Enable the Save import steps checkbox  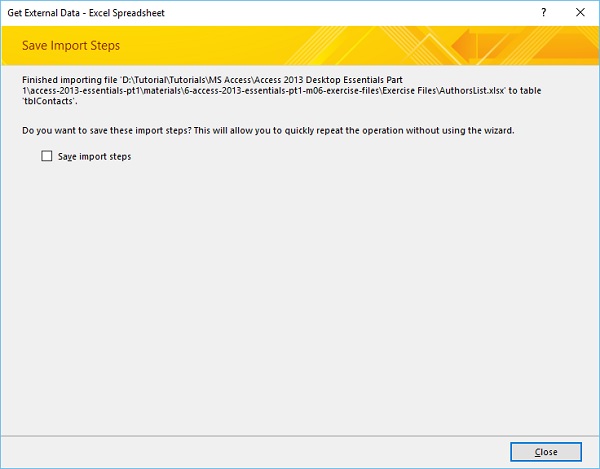coord(47,156)
